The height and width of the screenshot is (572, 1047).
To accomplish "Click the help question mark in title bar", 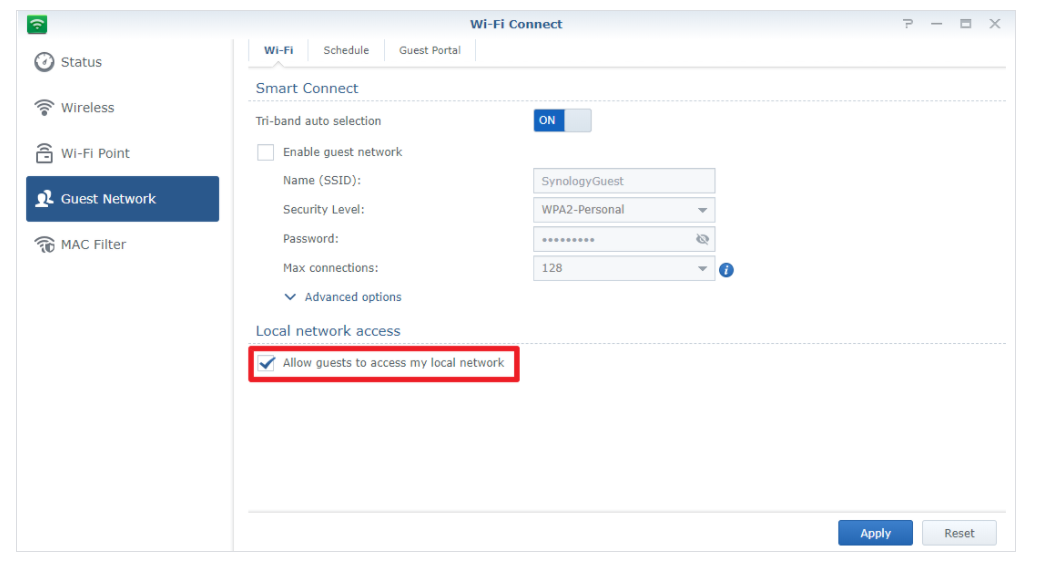I will [908, 24].
